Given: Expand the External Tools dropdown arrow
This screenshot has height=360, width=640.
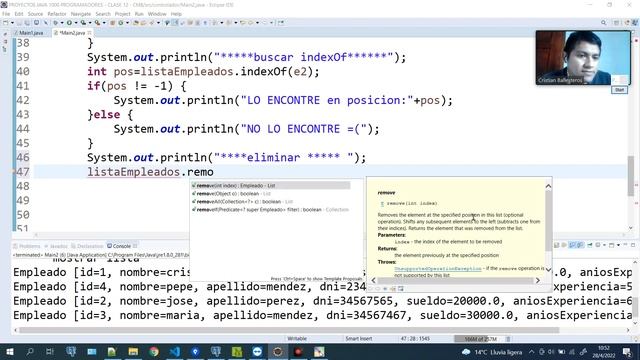Looking at the screenshot, I should [103, 23].
